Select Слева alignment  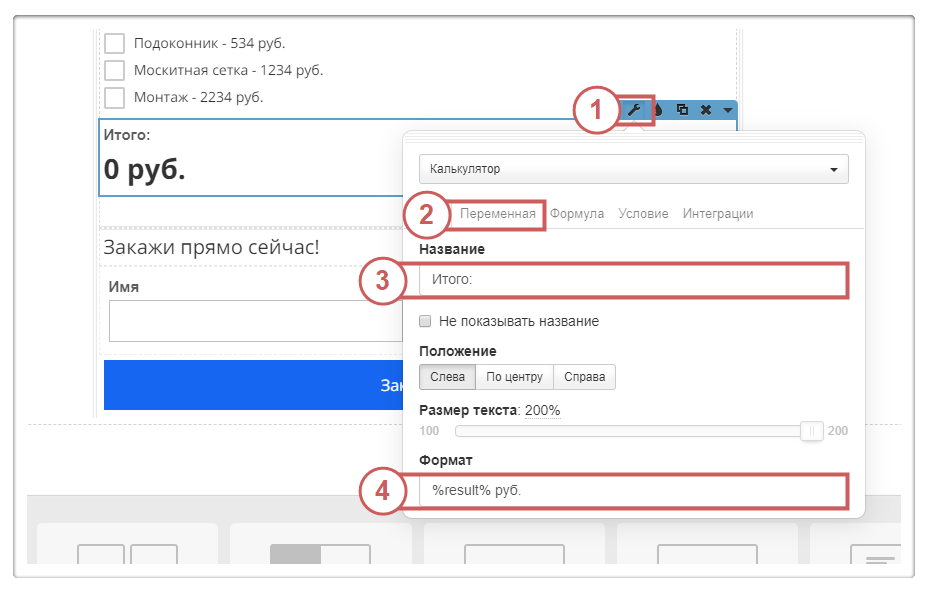pyautogui.click(x=447, y=377)
